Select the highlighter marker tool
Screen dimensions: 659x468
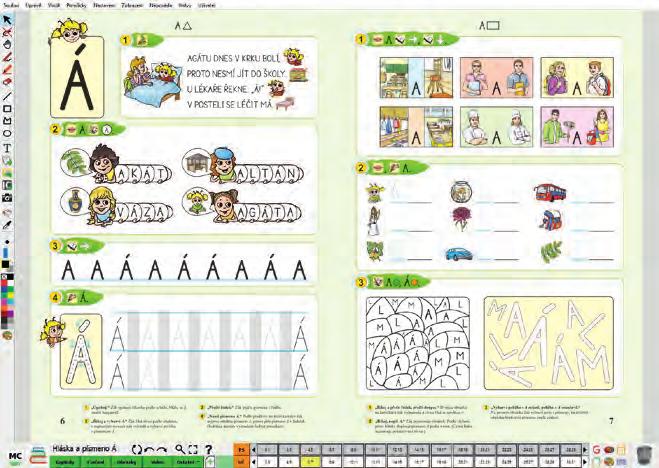coord(7,69)
